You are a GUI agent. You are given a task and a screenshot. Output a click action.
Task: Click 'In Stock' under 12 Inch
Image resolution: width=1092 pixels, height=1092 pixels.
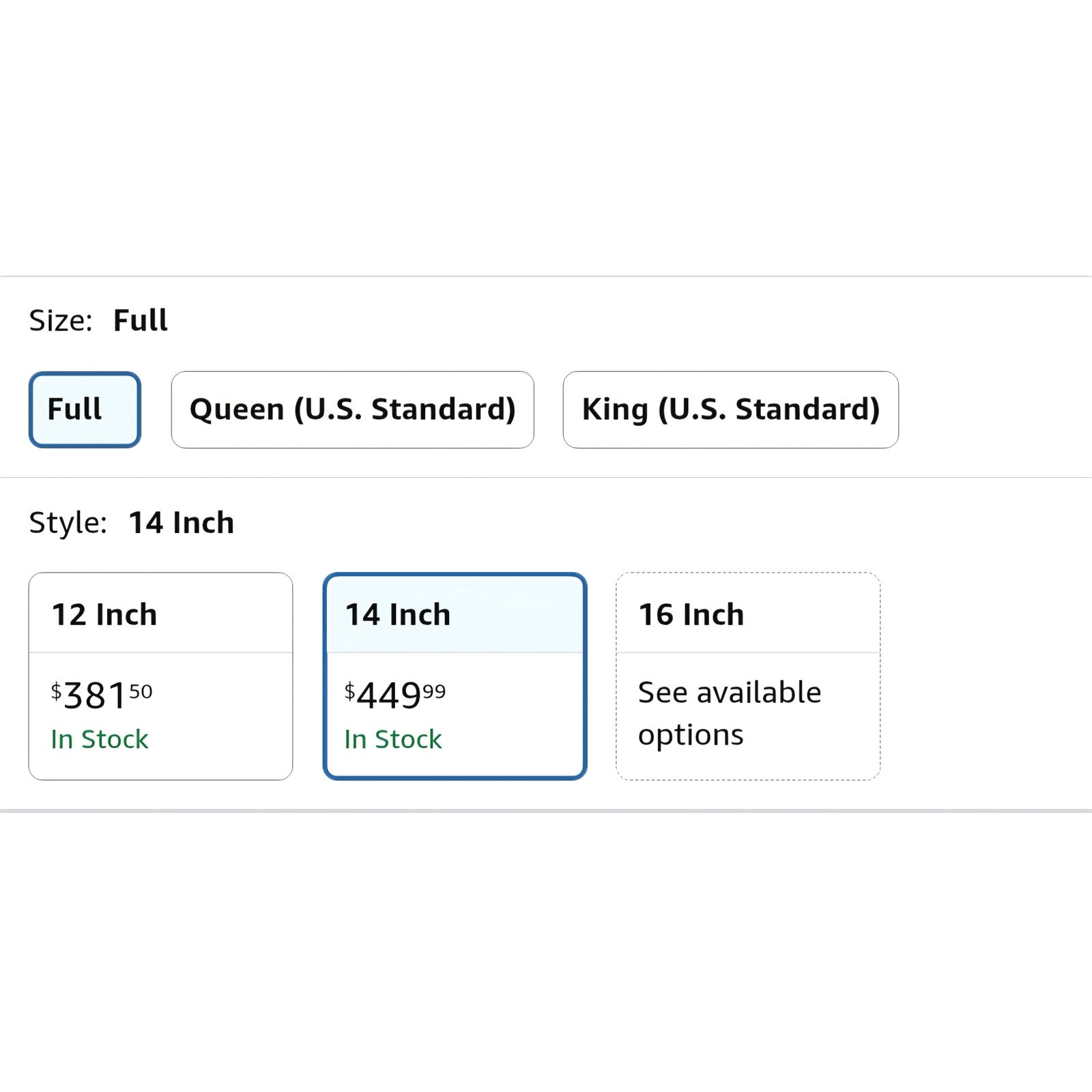(x=100, y=739)
